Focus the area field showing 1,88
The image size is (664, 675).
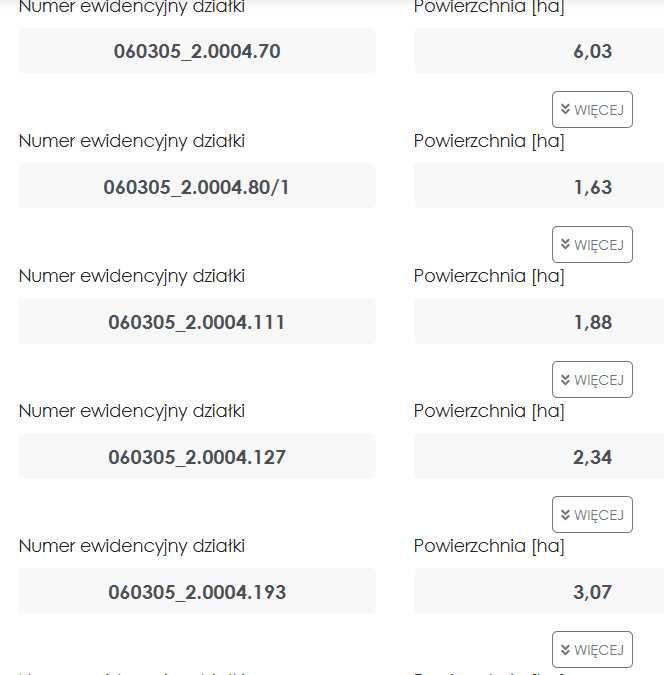tap(539, 321)
